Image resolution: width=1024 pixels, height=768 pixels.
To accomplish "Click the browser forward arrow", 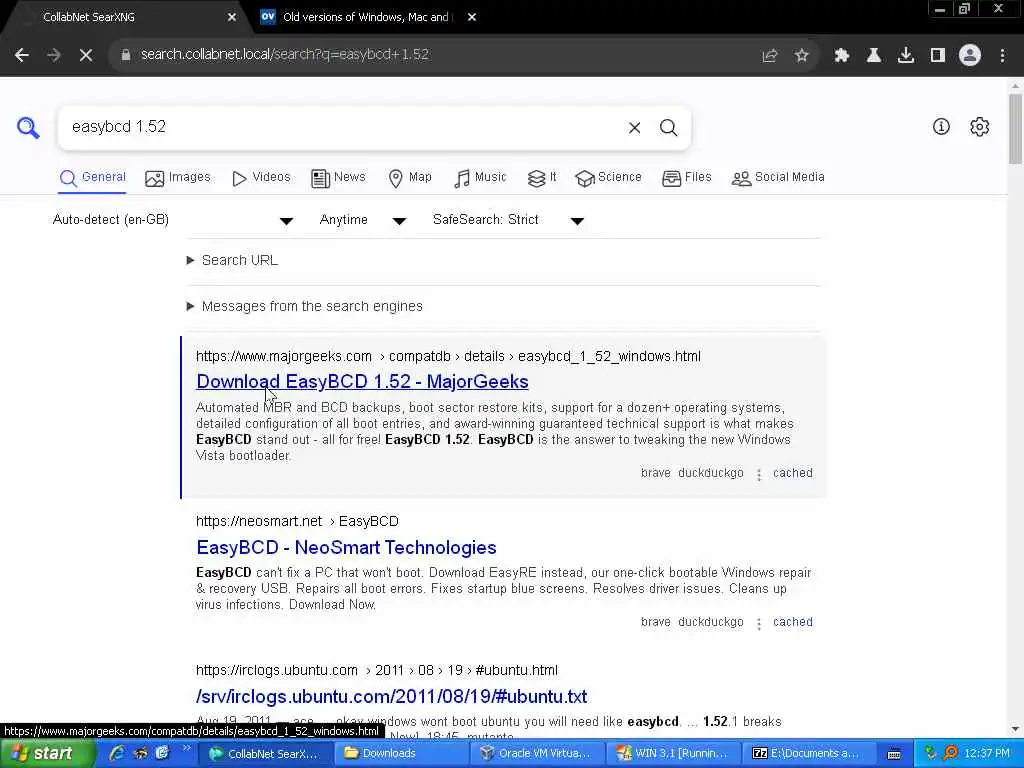I will [54, 55].
